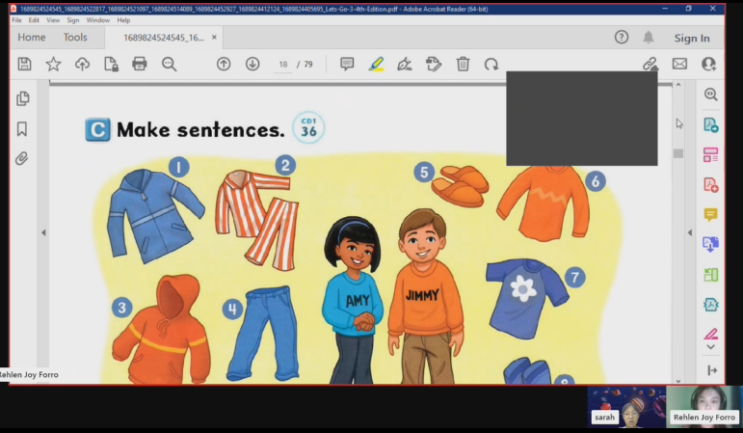Rotate the page clockwise
743x433 pixels.
tap(491, 64)
